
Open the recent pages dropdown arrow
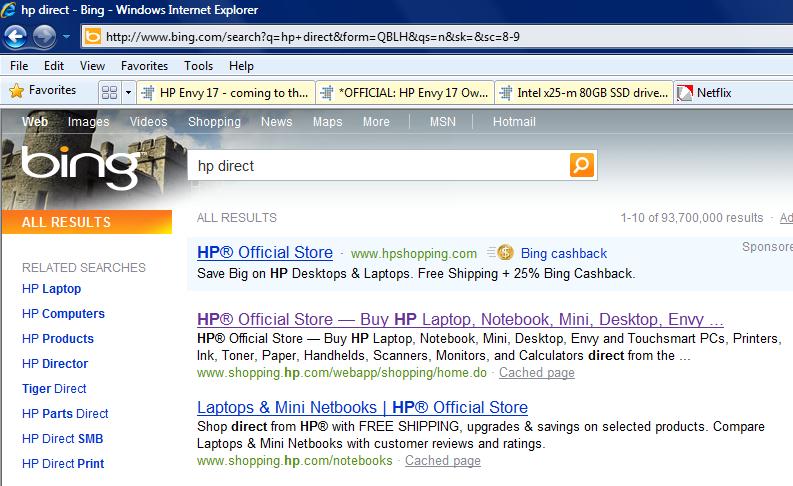point(66,37)
